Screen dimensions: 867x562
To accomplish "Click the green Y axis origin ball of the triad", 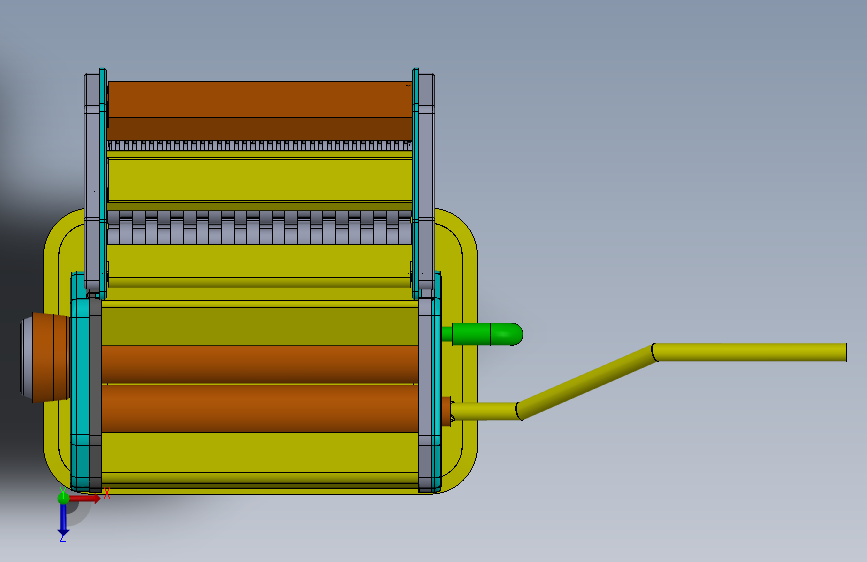I will pos(63,497).
